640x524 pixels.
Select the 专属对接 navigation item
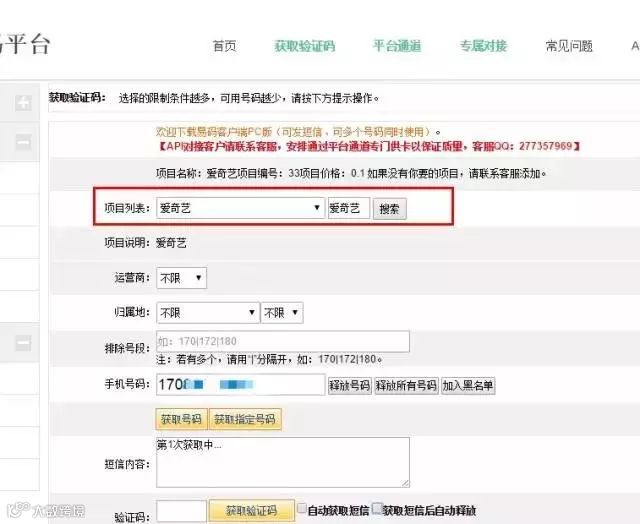[x=483, y=46]
